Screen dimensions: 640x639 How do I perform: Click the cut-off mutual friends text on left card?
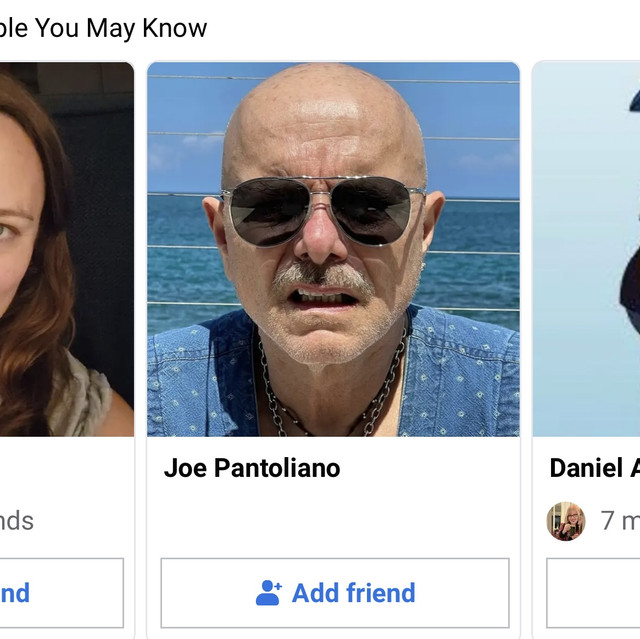(x=16, y=521)
